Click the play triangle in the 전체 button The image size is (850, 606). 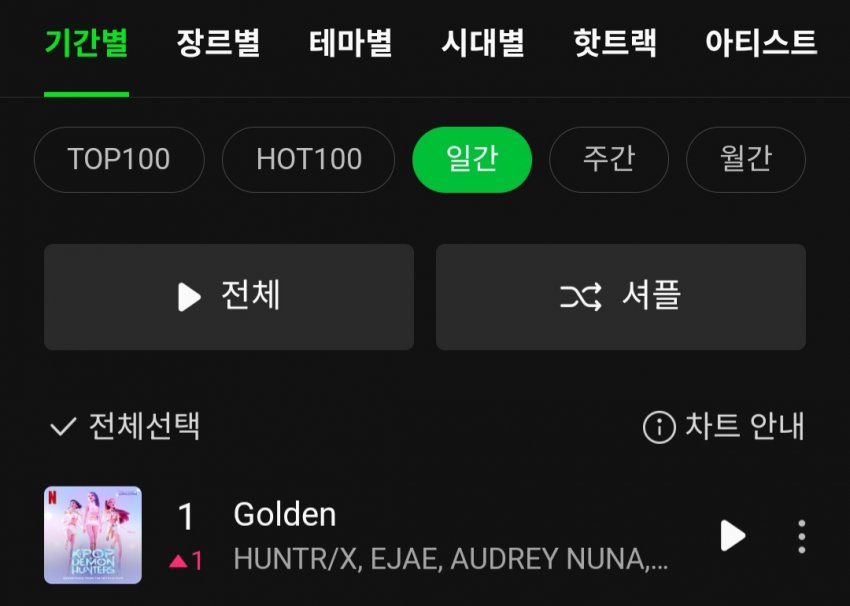point(189,297)
